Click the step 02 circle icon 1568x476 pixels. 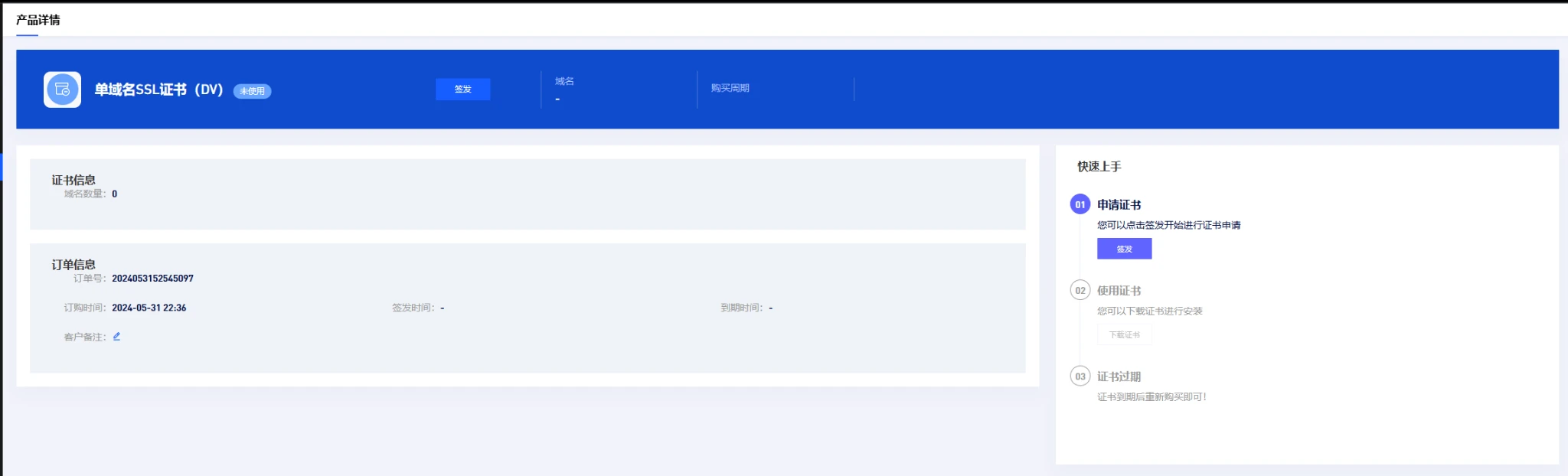(1080, 291)
